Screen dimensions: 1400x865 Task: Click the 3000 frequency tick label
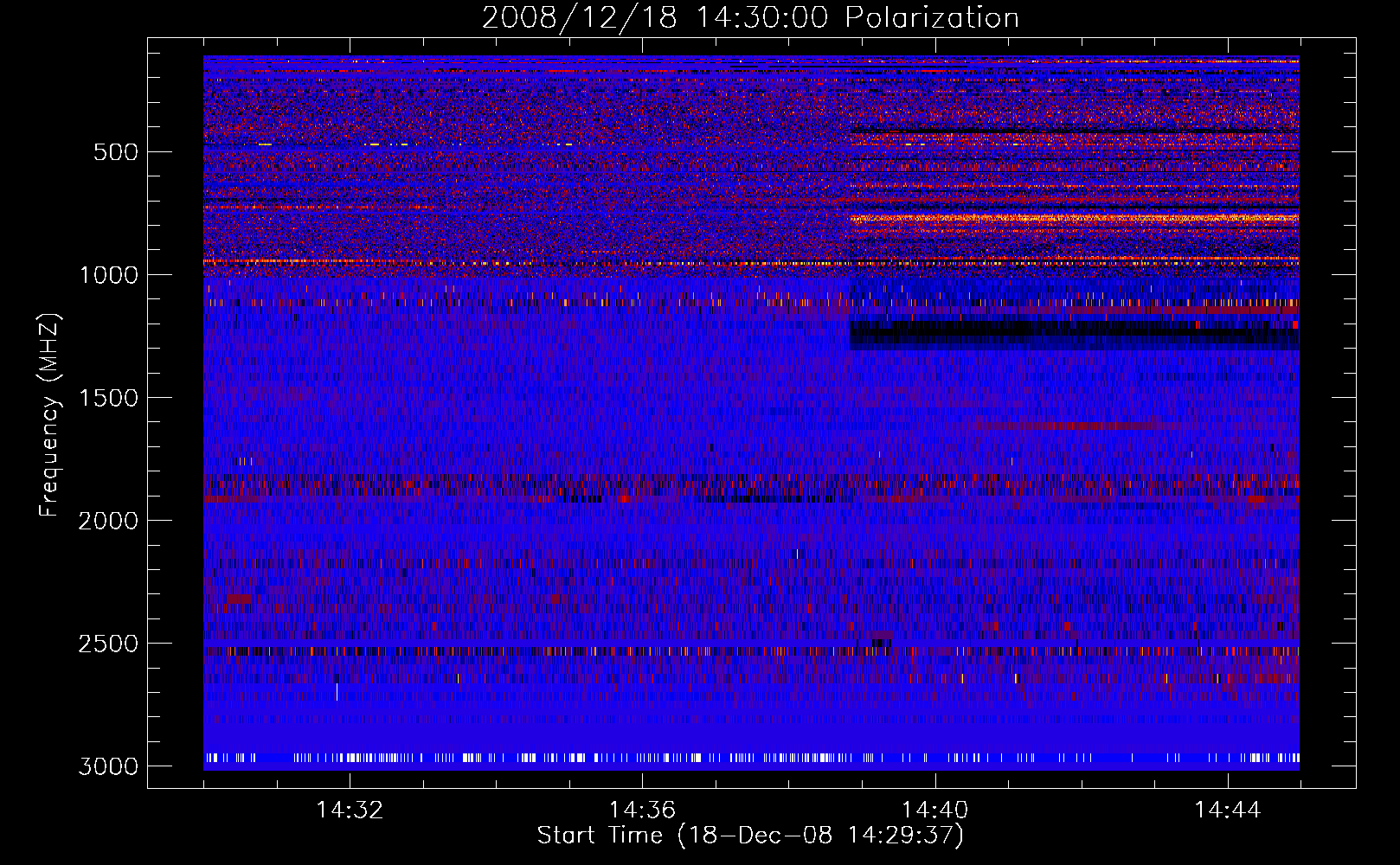tap(108, 766)
